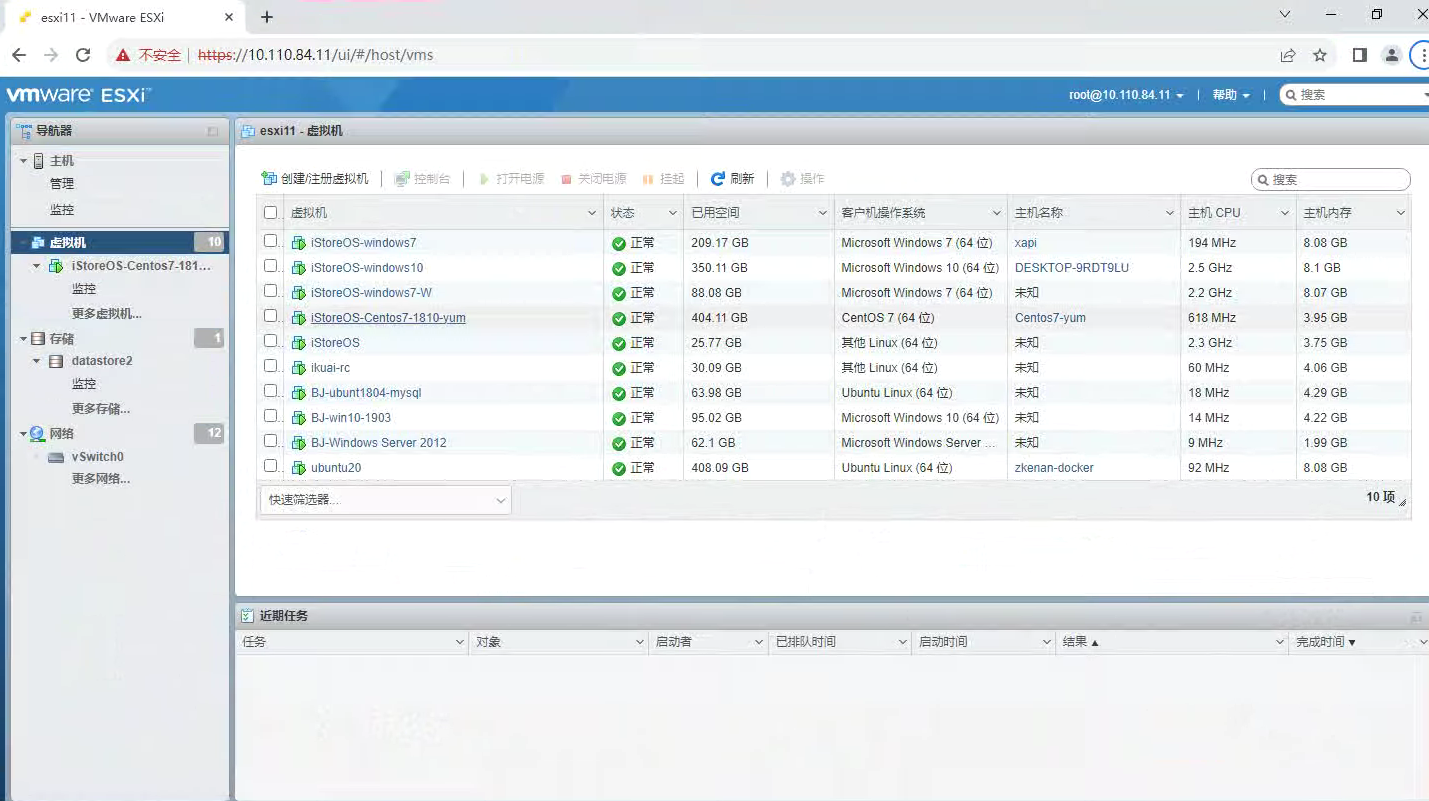
Task: Click the datastore2 storage icon
Action: point(56,361)
